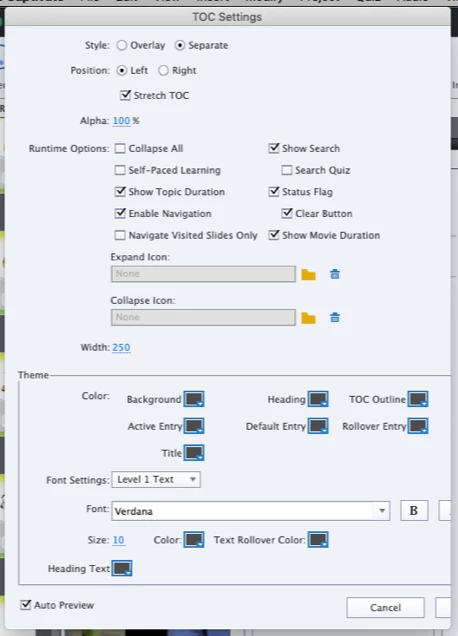458x636 pixels.
Task: Delete the Collapse Icon with trash icon
Action: [x=335, y=318]
